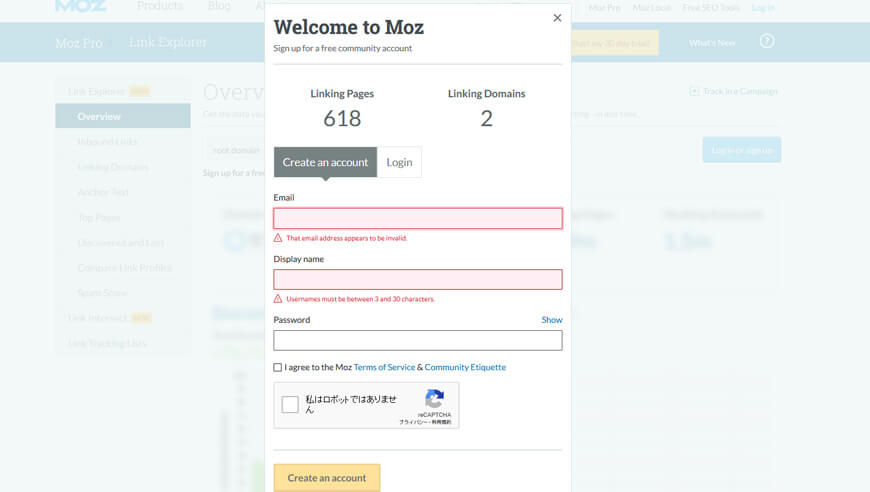Switch to the Login tab in dialog
The height and width of the screenshot is (492, 870).
(x=399, y=162)
